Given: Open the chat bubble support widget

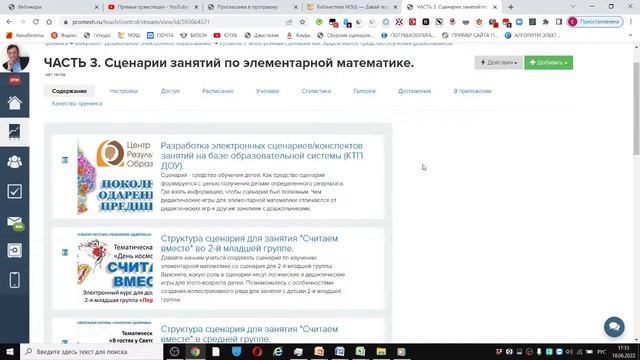Looking at the screenshot, I should point(614,327).
